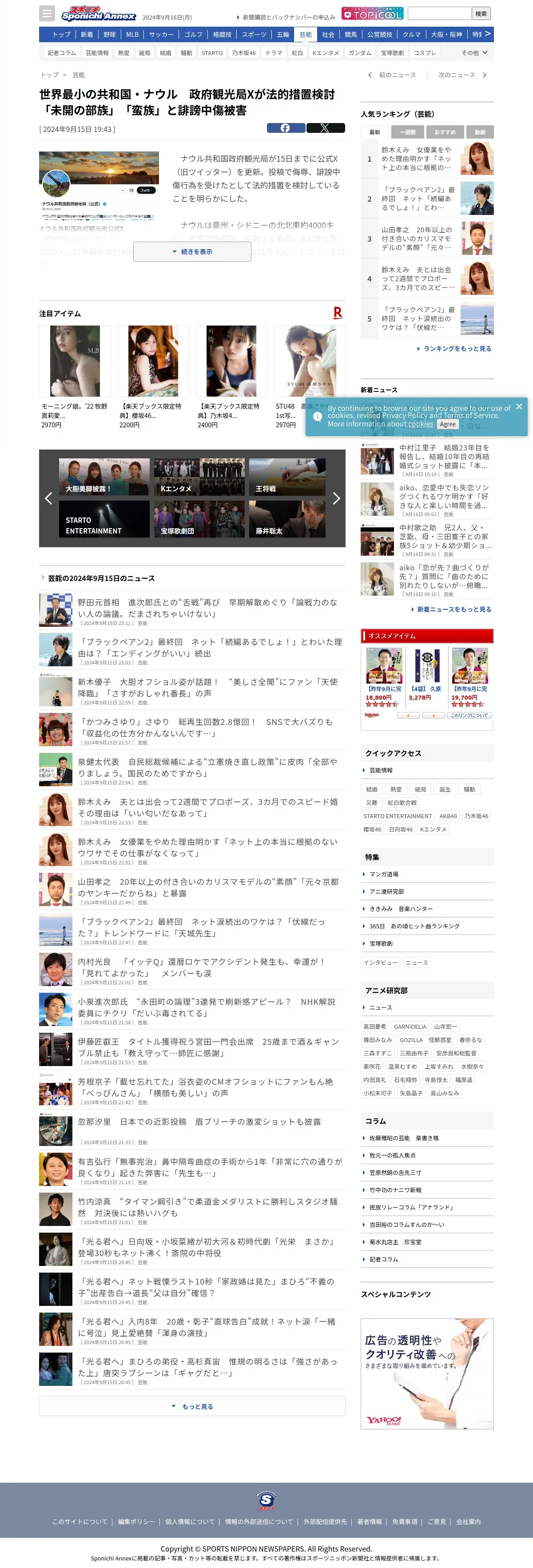
Task: Open the 王将戦 carousel thumbnail
Action: tap(287, 477)
